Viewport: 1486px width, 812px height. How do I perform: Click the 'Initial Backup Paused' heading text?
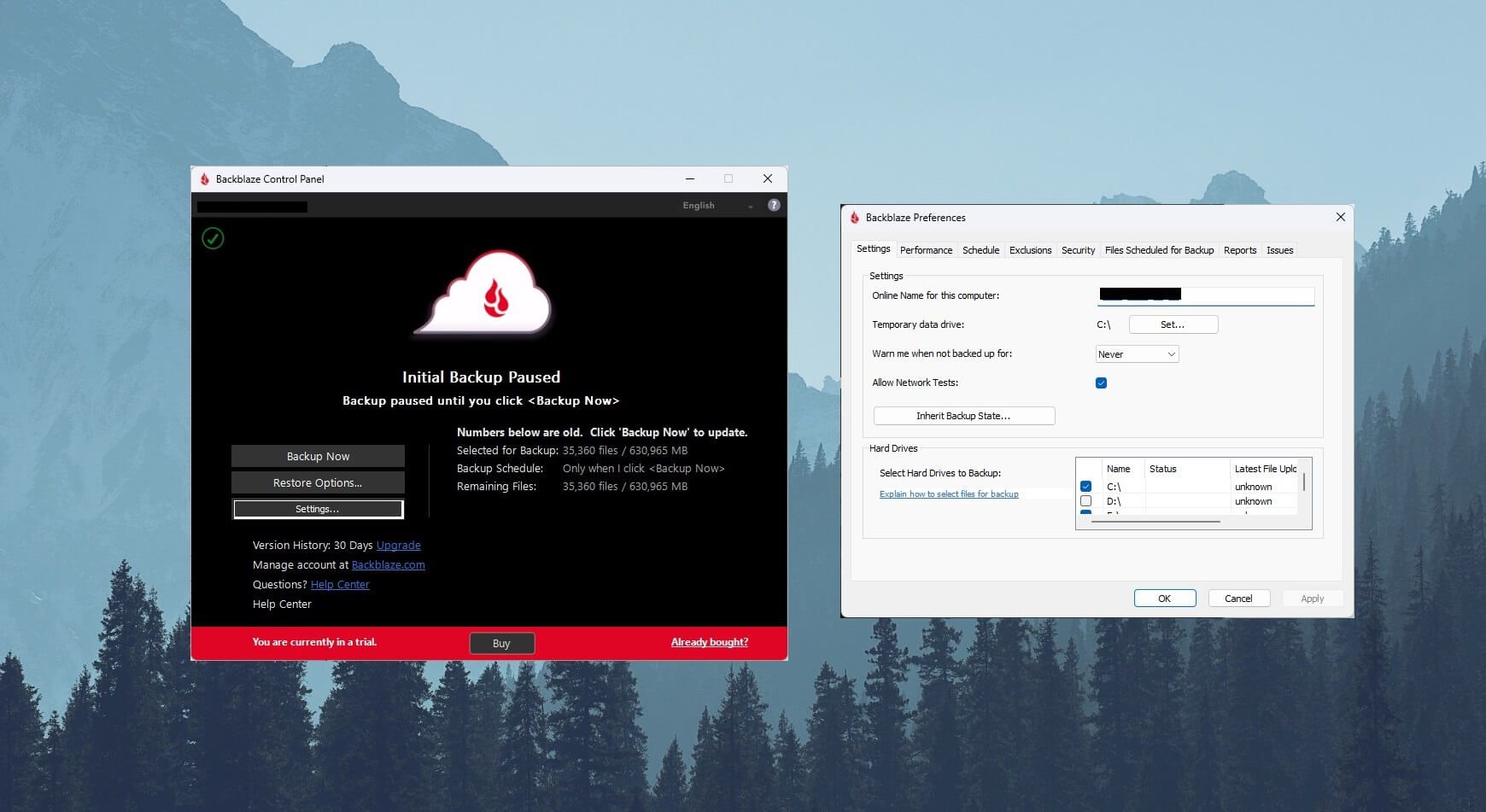pyautogui.click(x=481, y=377)
